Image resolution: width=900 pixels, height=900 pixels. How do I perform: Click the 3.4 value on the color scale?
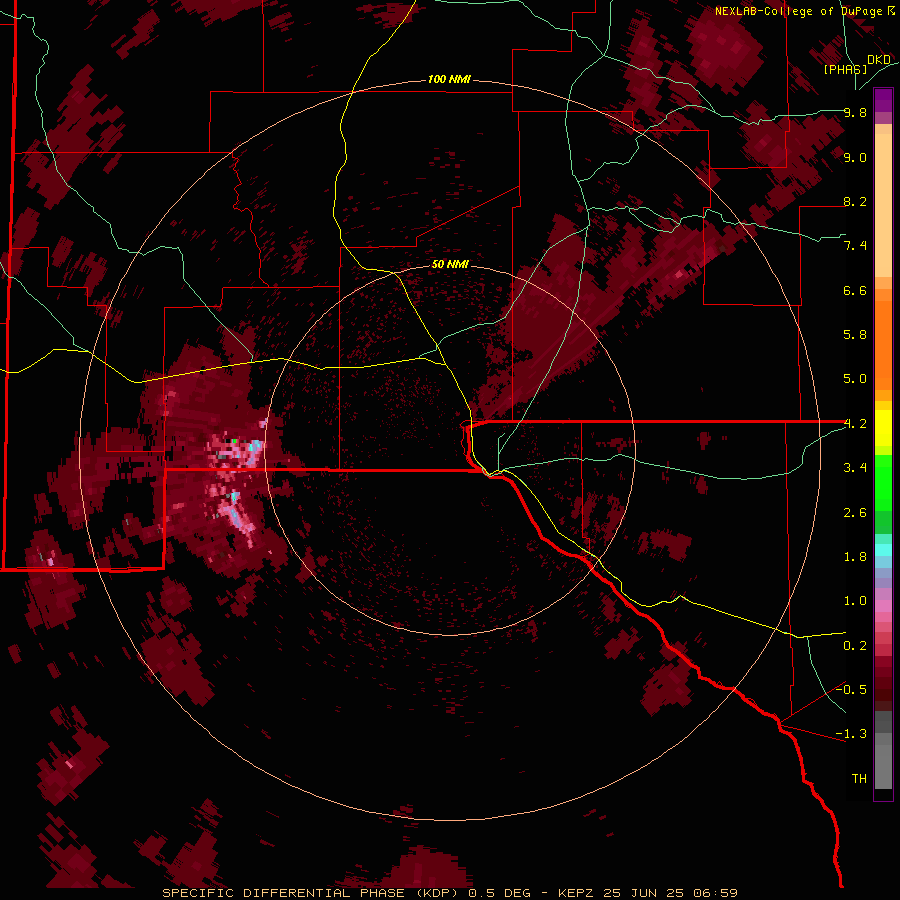point(855,468)
